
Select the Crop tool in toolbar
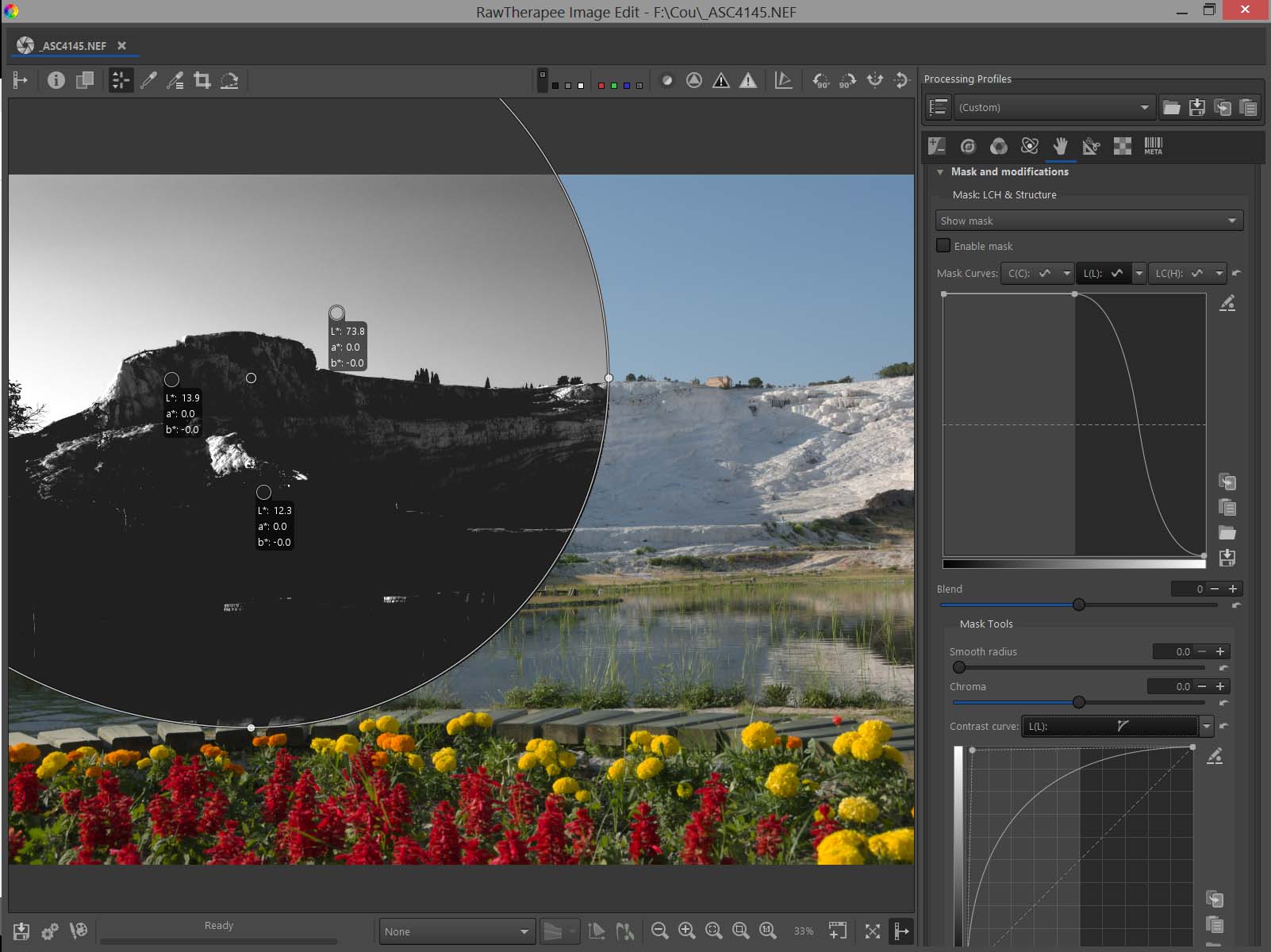pos(202,80)
